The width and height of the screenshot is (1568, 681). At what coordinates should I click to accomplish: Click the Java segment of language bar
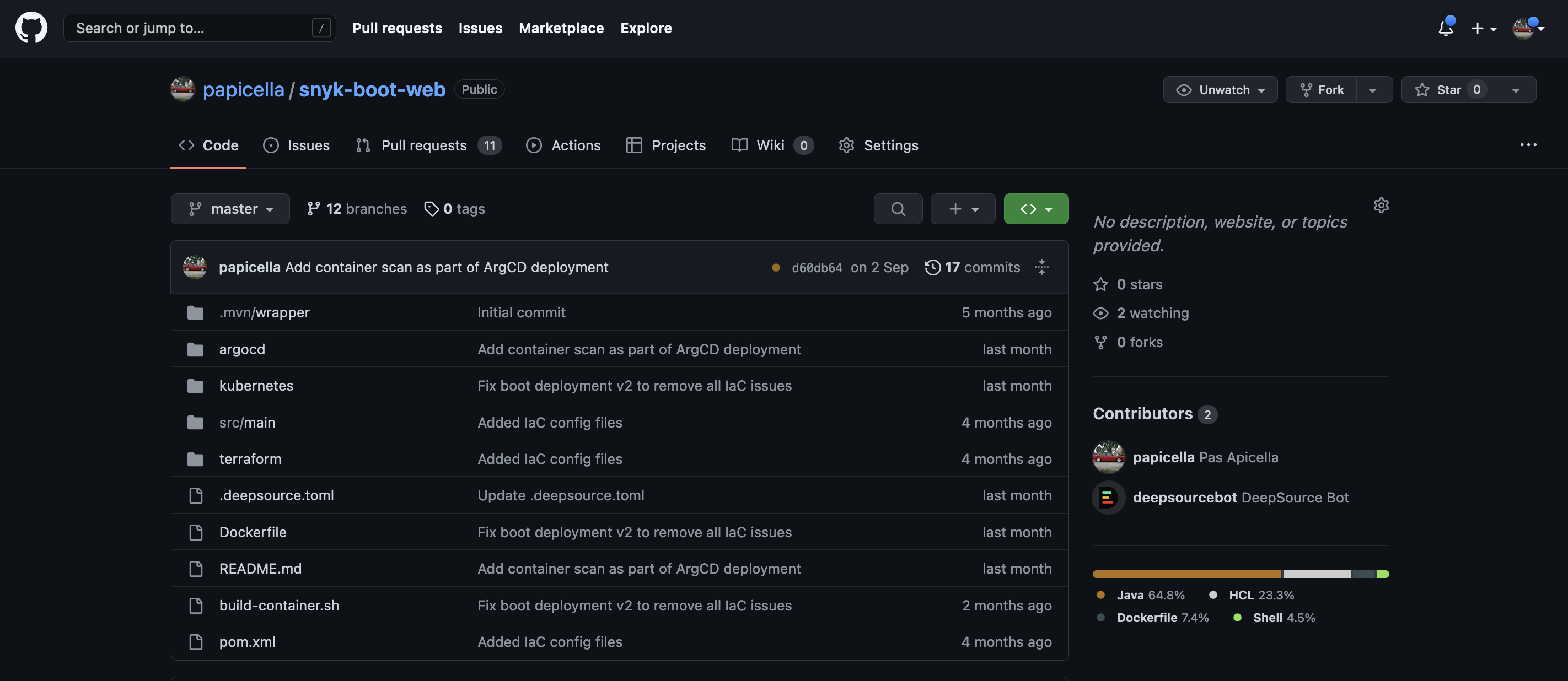[x=1186, y=574]
